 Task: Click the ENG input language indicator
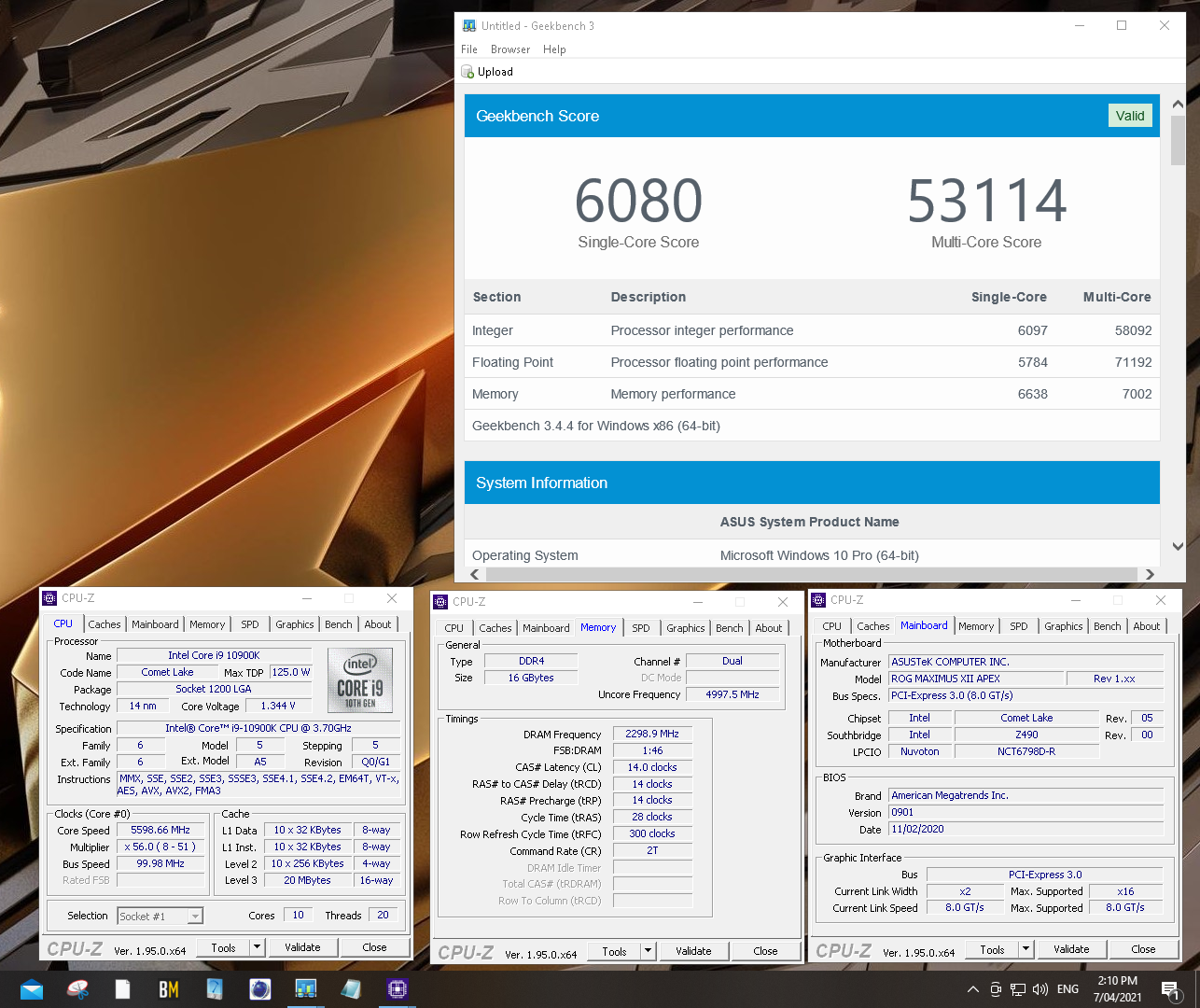coord(1068,989)
